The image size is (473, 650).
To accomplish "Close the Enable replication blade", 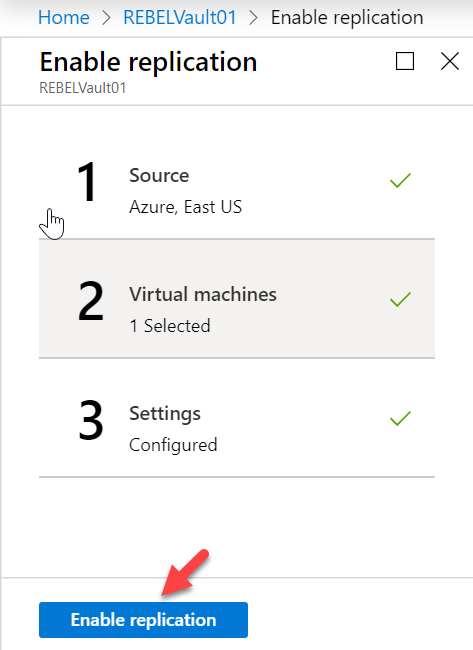I will pos(450,61).
